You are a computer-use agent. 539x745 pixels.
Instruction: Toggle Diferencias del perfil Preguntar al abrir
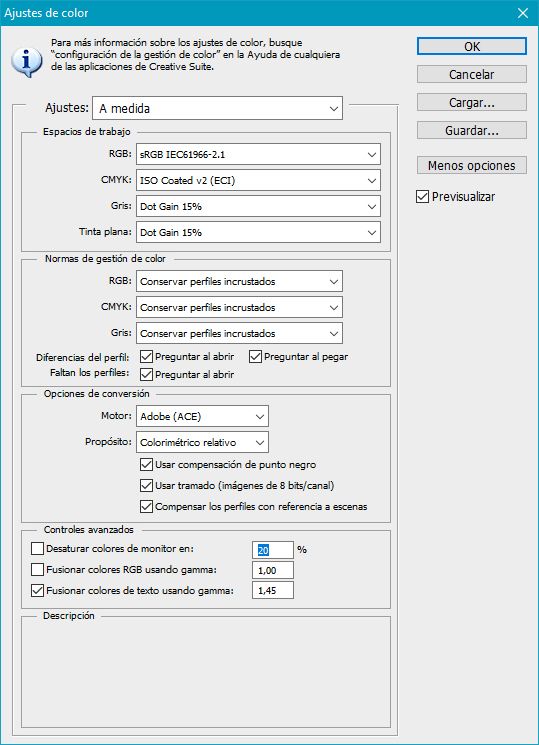click(x=146, y=356)
